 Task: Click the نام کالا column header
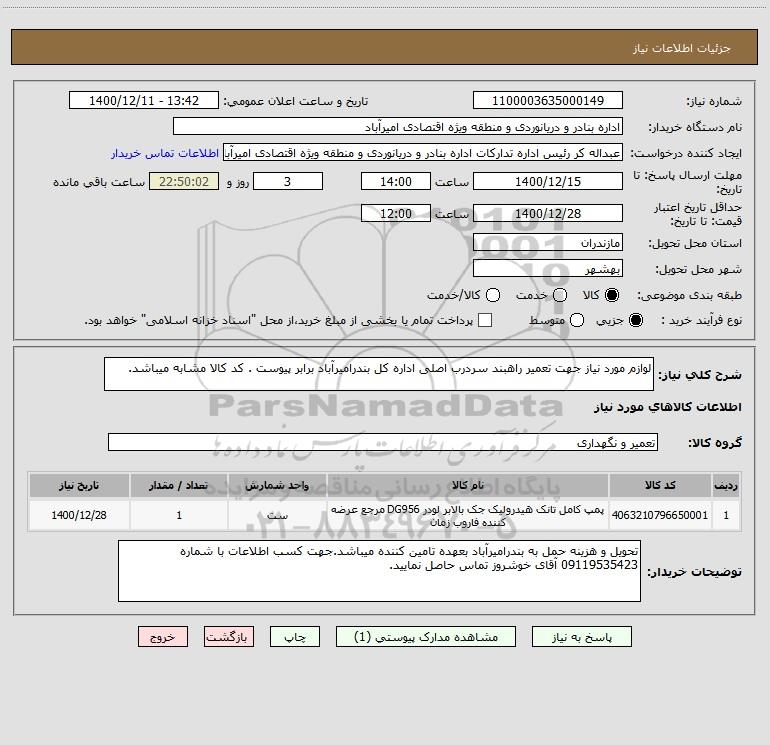click(468, 485)
